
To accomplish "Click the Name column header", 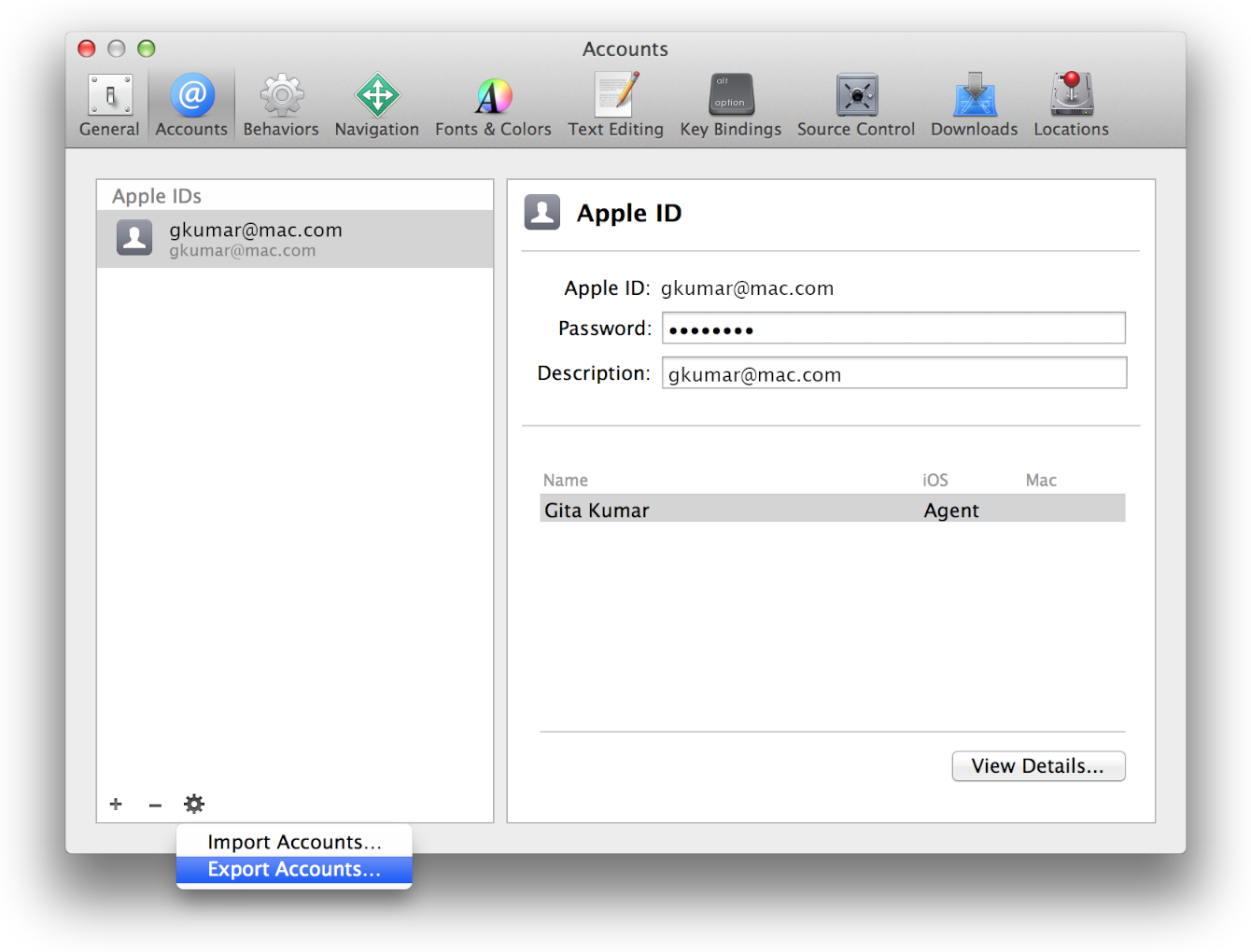I will 566,480.
